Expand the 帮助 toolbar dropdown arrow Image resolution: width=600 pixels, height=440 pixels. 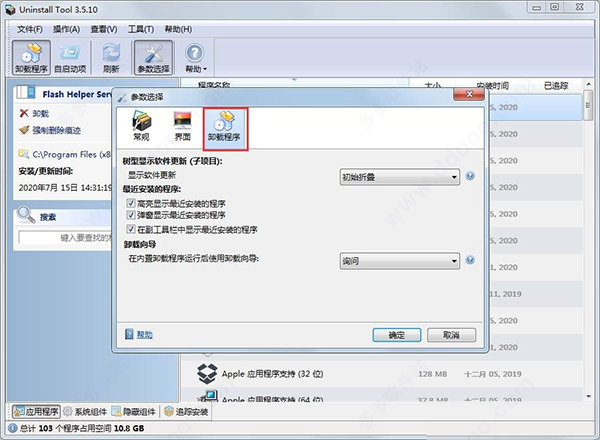205,69
